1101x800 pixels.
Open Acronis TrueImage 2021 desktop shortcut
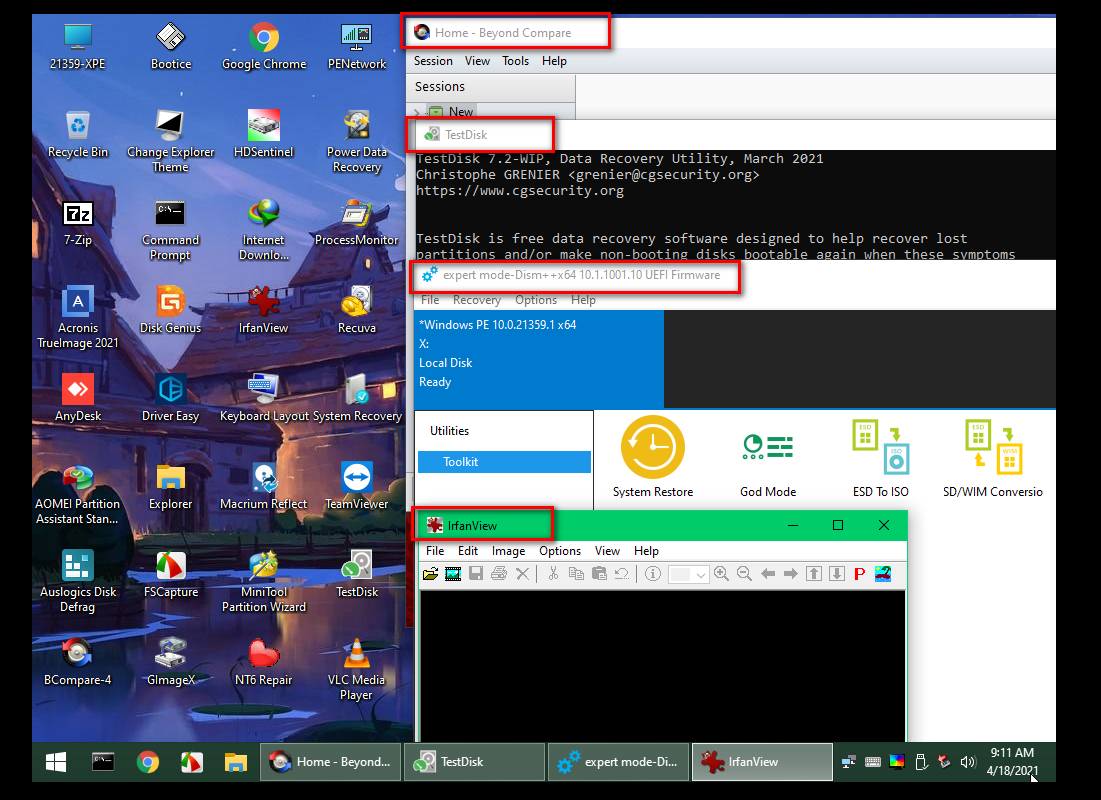[78, 317]
